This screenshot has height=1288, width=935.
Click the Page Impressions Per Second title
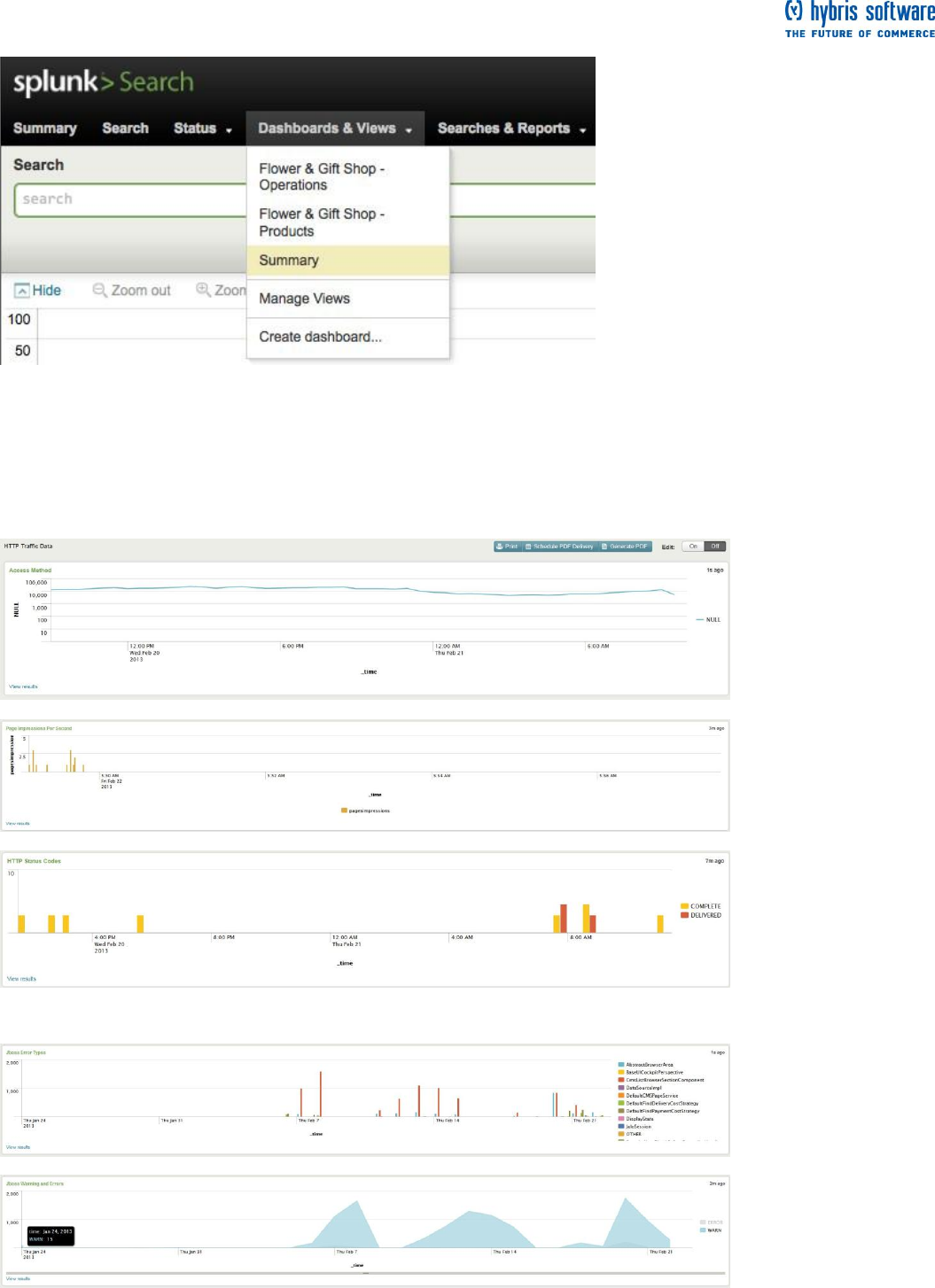[39, 728]
